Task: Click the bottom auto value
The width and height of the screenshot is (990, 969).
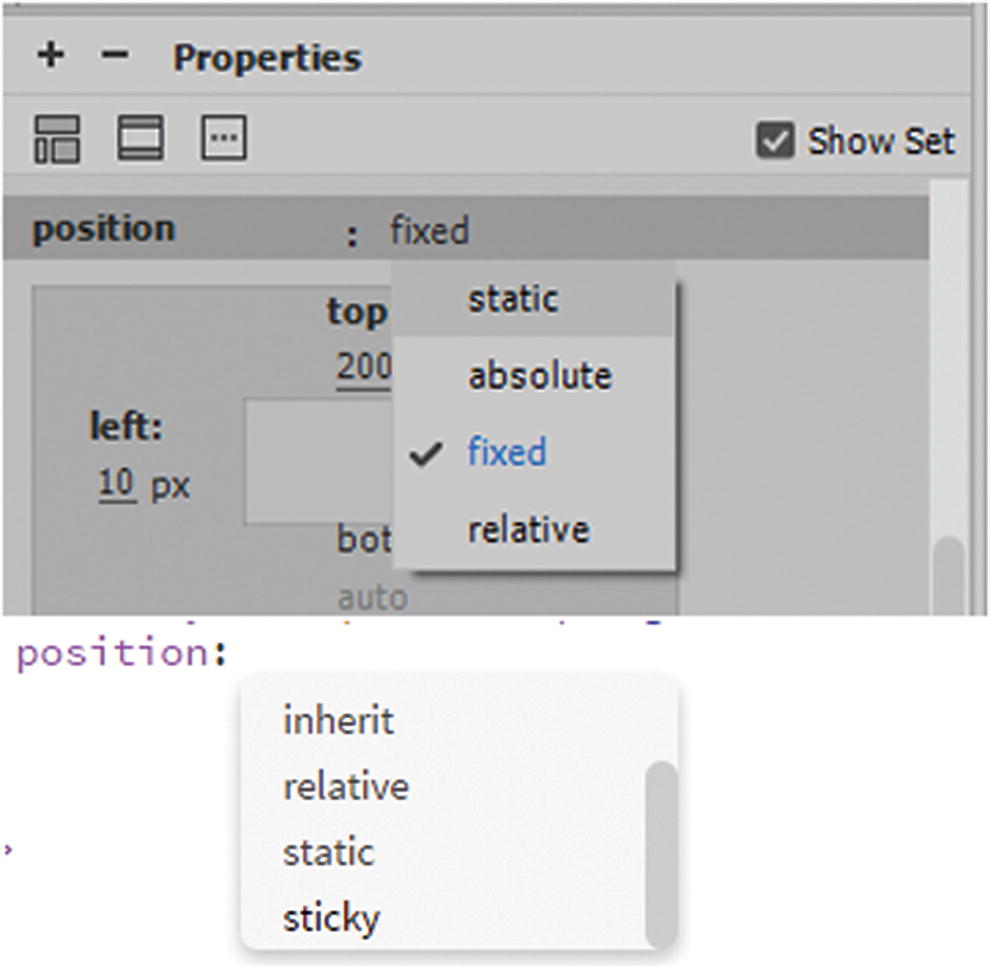Action: 372,598
